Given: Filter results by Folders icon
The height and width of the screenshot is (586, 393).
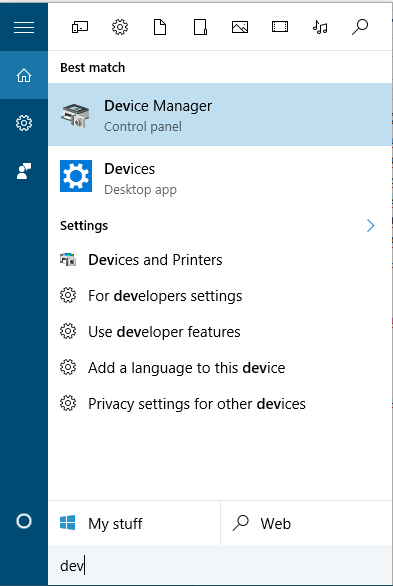Looking at the screenshot, I should [200, 27].
